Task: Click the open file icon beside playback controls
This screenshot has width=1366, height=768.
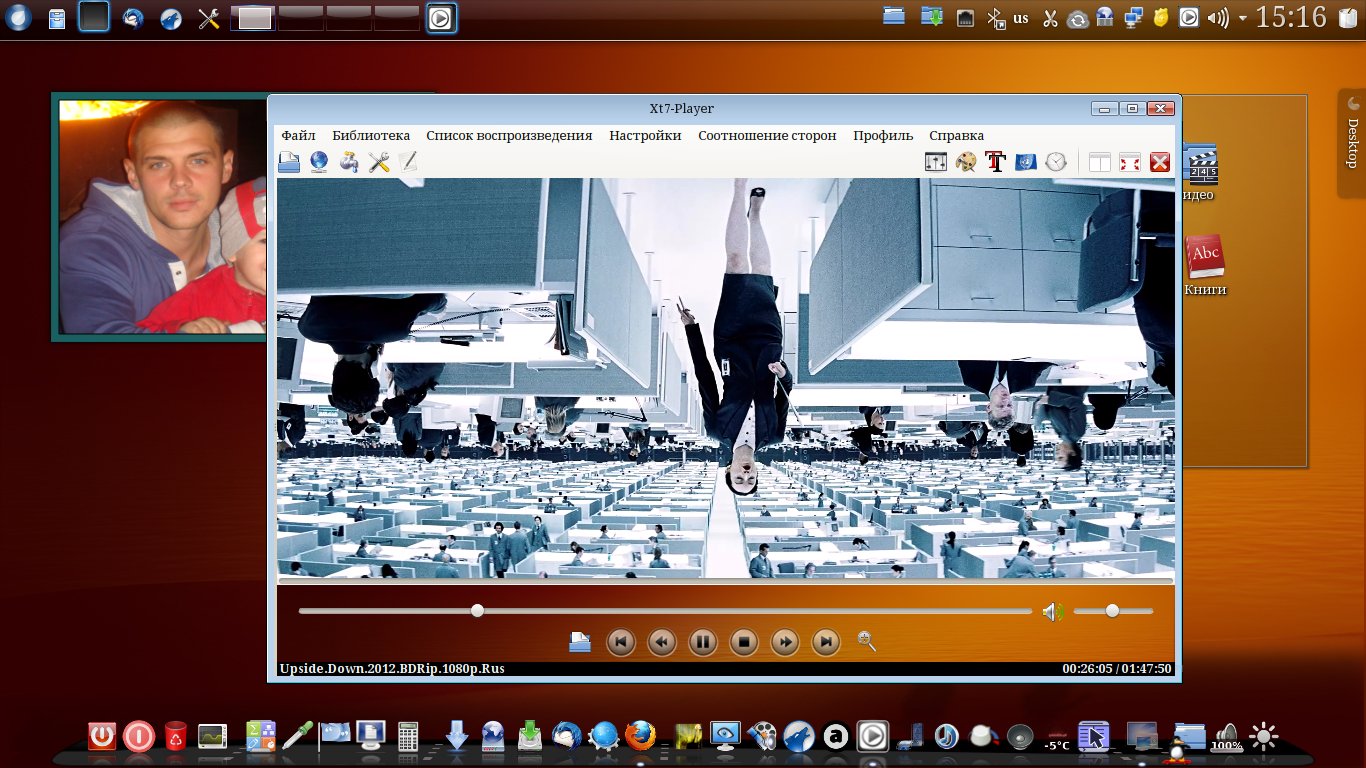Action: pos(580,642)
